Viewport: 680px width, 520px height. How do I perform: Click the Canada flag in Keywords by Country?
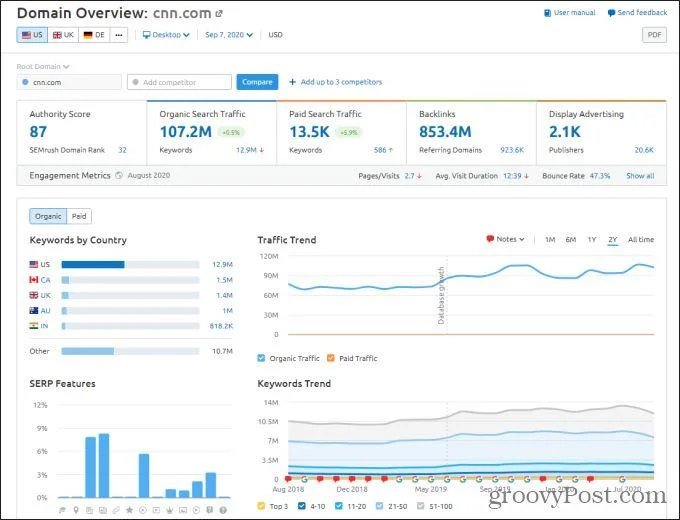point(34,280)
